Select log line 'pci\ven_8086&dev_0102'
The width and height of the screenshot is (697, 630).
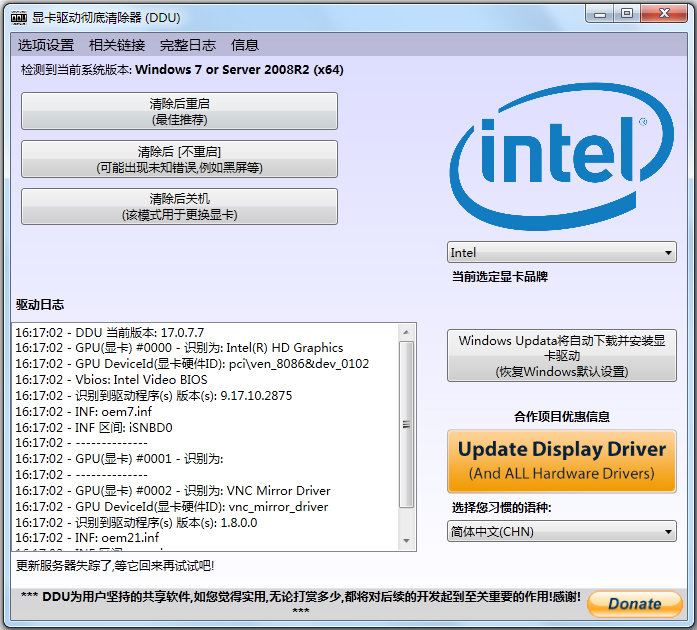(192, 364)
